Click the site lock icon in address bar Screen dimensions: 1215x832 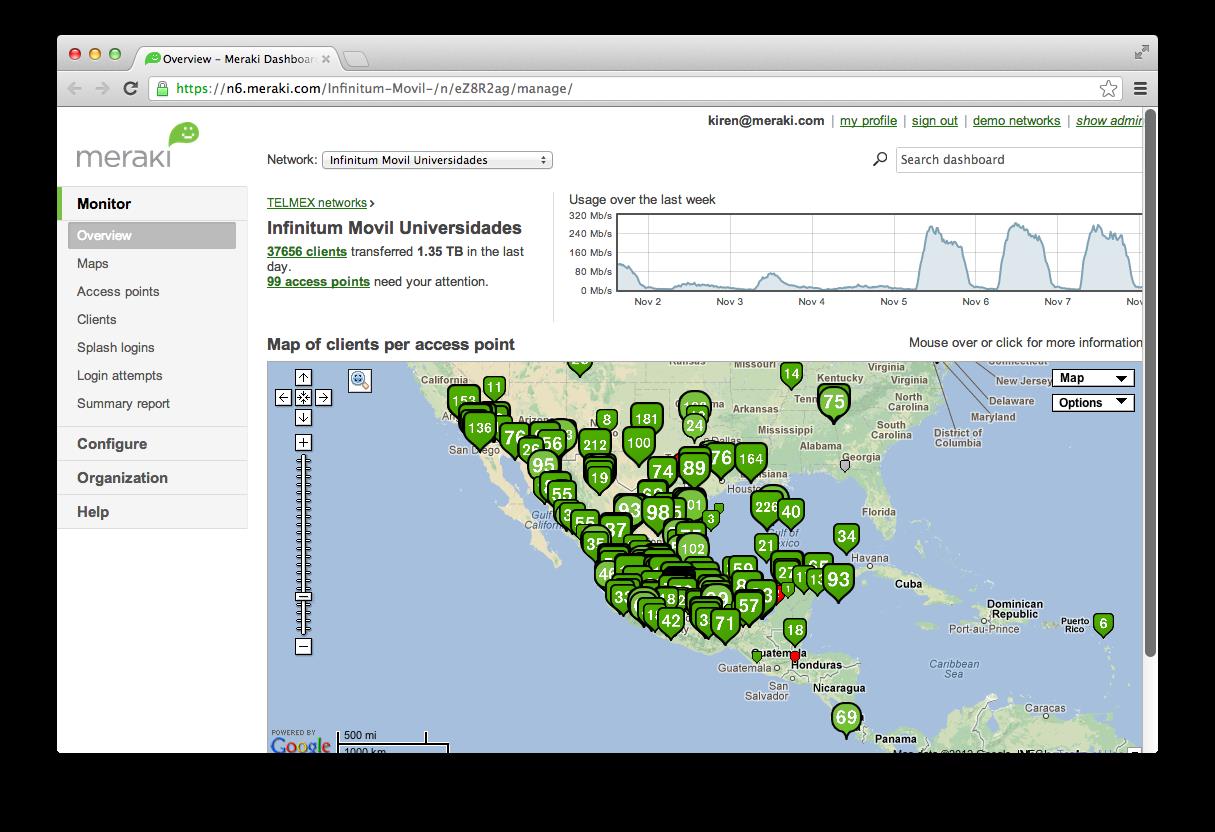163,88
